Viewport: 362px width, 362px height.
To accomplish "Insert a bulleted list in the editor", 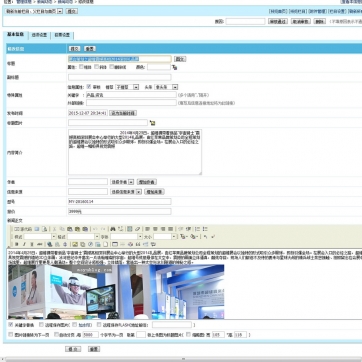I will click(205, 229).
